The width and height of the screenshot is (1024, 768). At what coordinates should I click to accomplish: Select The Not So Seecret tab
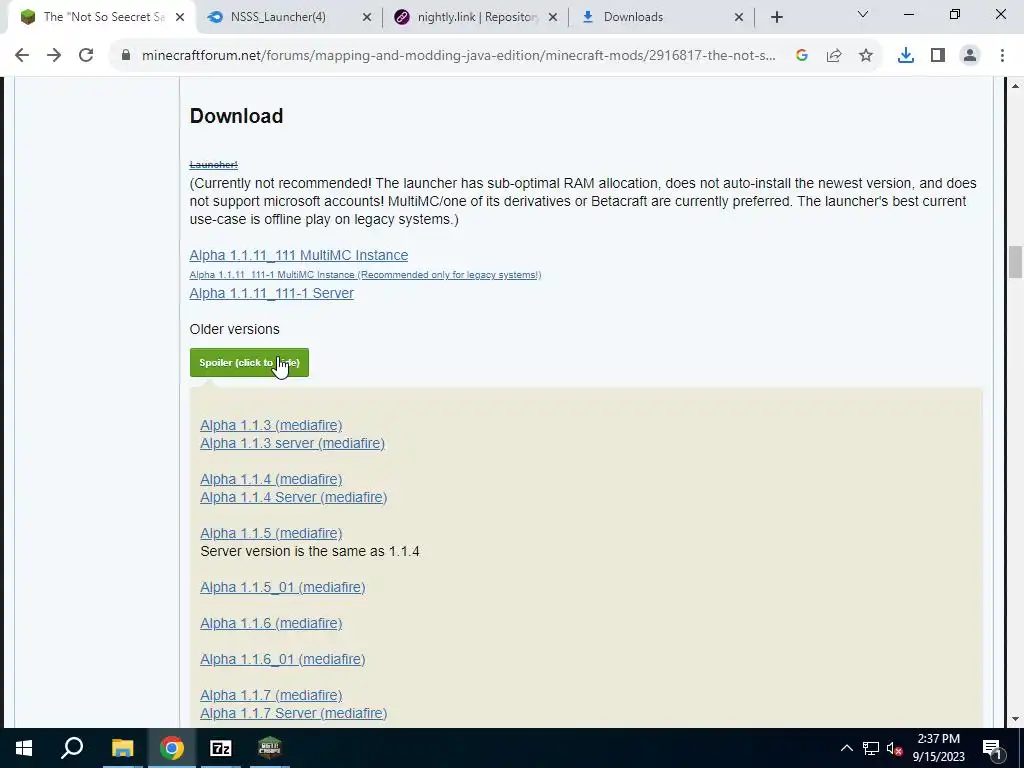pyautogui.click(x=103, y=17)
